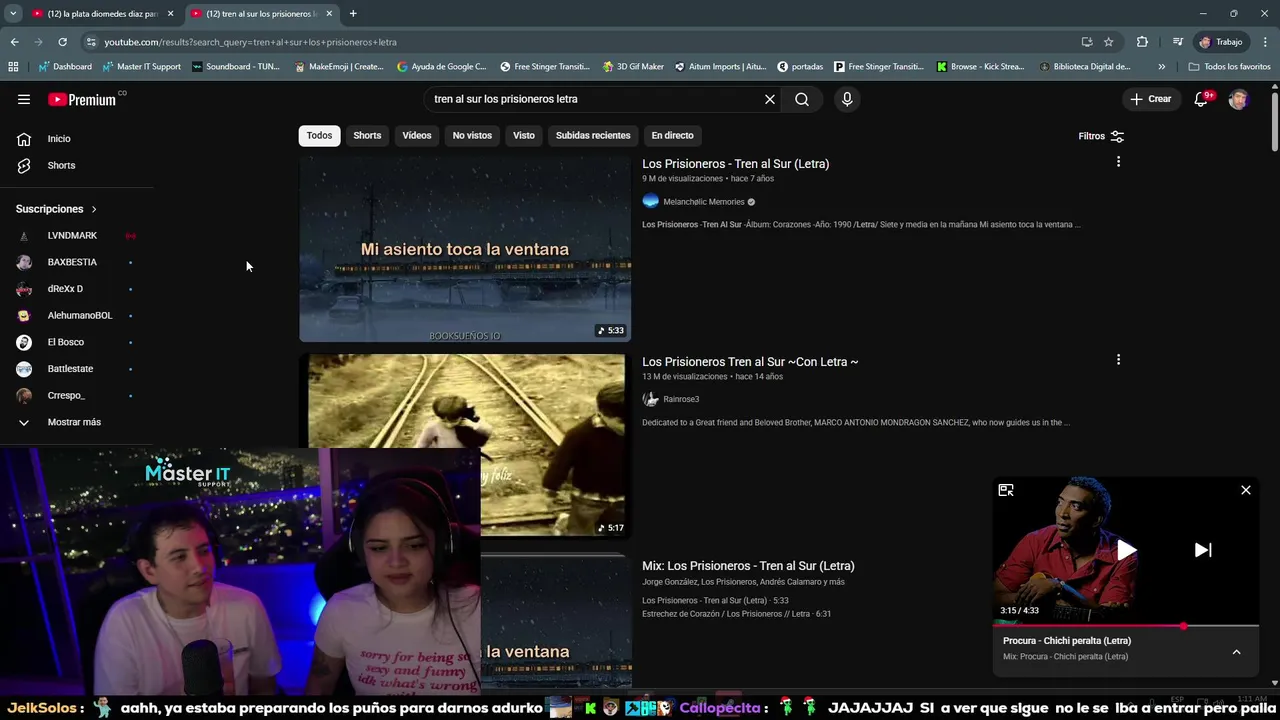
Task: Expand Mostrar más subscriptions
Action: (x=74, y=422)
